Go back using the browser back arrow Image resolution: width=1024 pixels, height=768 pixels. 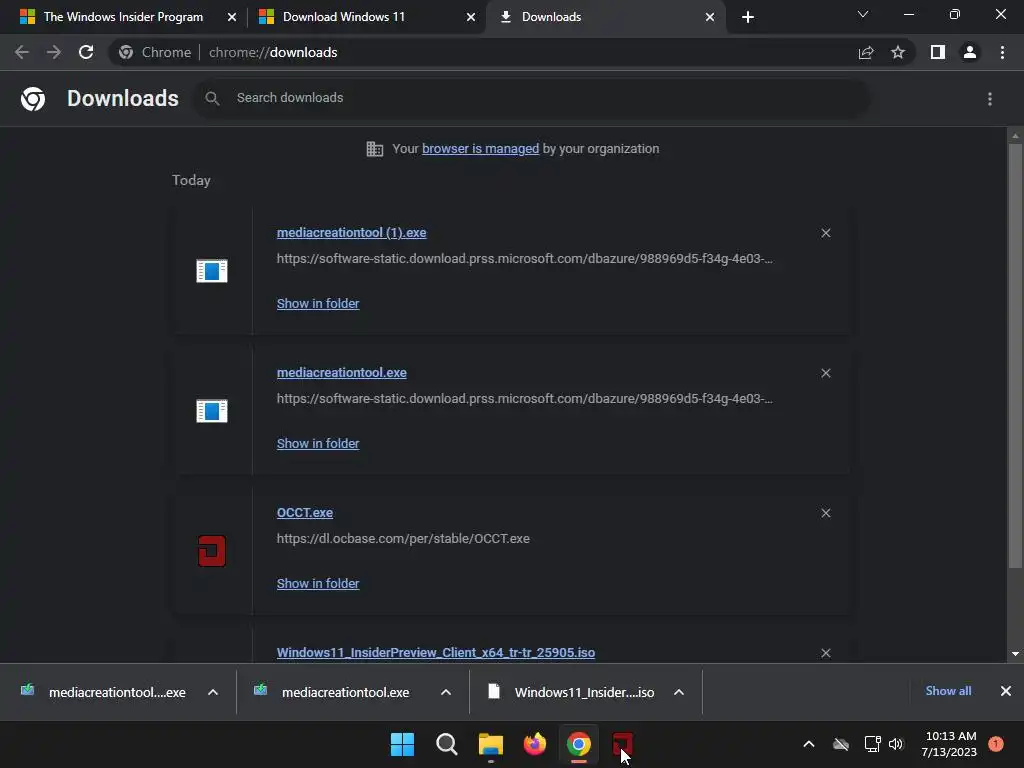pyautogui.click(x=22, y=52)
